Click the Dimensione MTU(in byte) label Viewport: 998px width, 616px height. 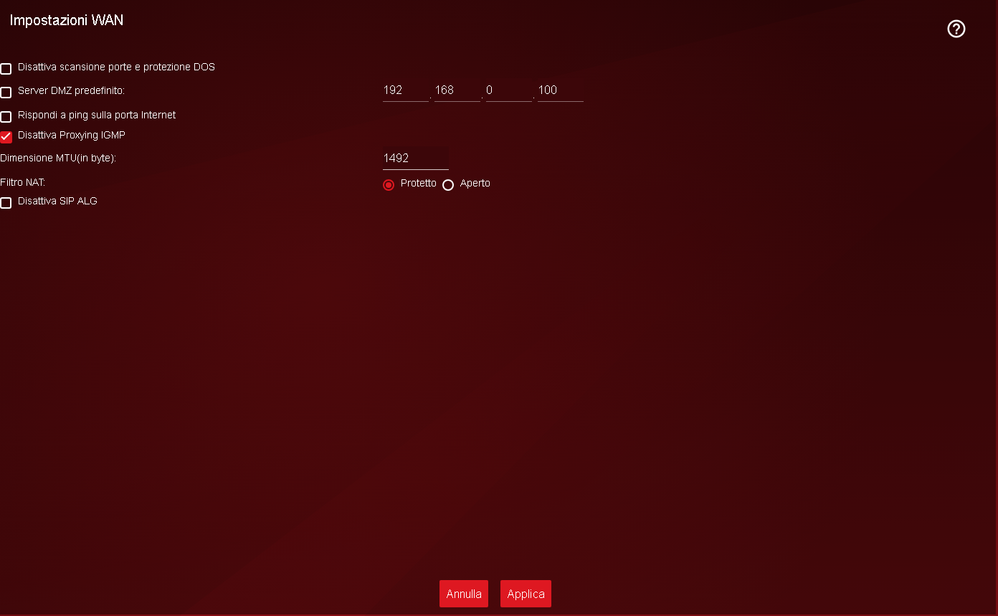point(58,158)
